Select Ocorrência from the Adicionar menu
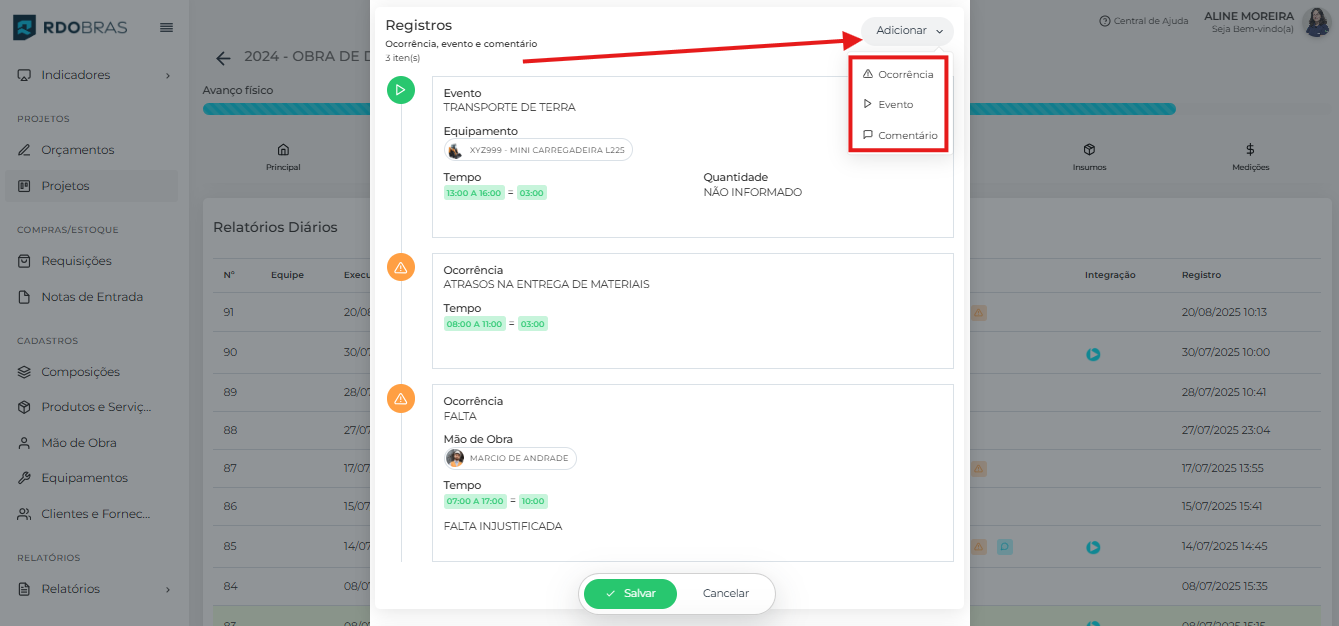Image resolution: width=1339 pixels, height=626 pixels. click(898, 74)
